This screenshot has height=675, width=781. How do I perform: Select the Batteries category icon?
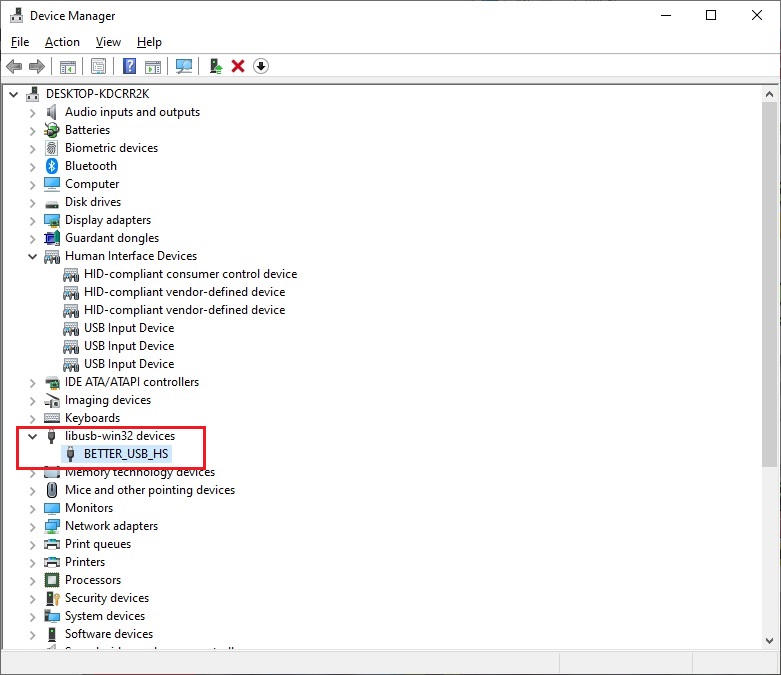tap(52, 130)
